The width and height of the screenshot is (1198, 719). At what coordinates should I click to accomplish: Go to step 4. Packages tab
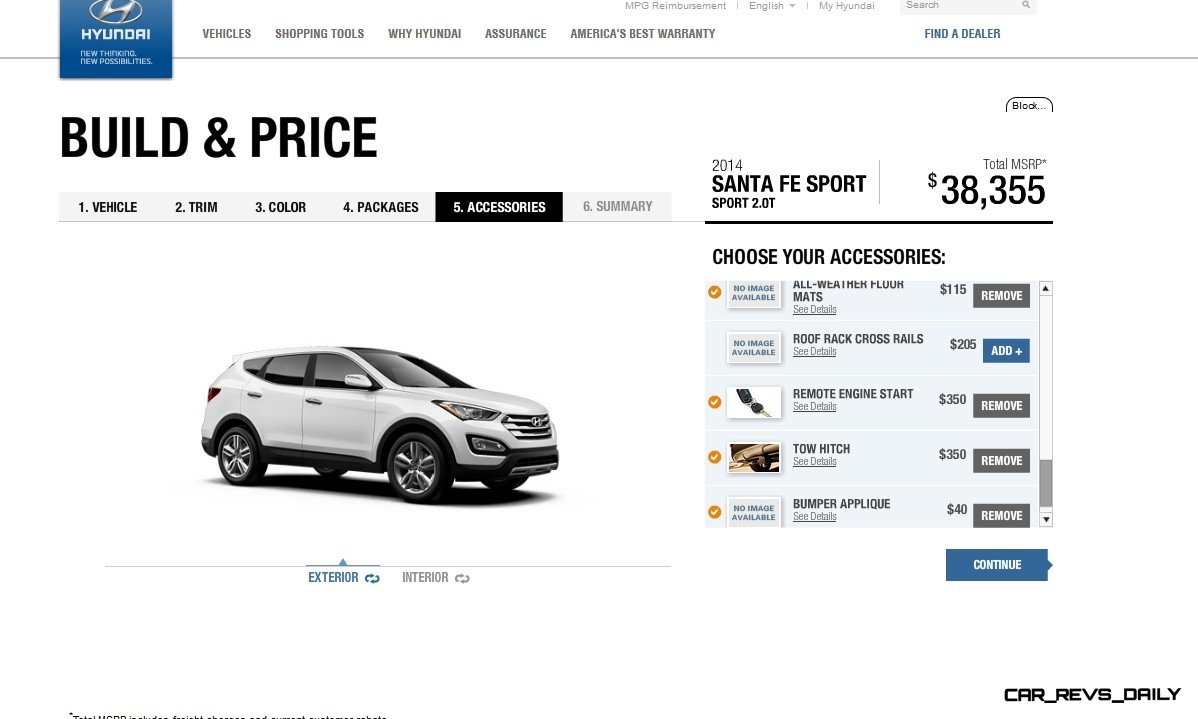click(380, 207)
